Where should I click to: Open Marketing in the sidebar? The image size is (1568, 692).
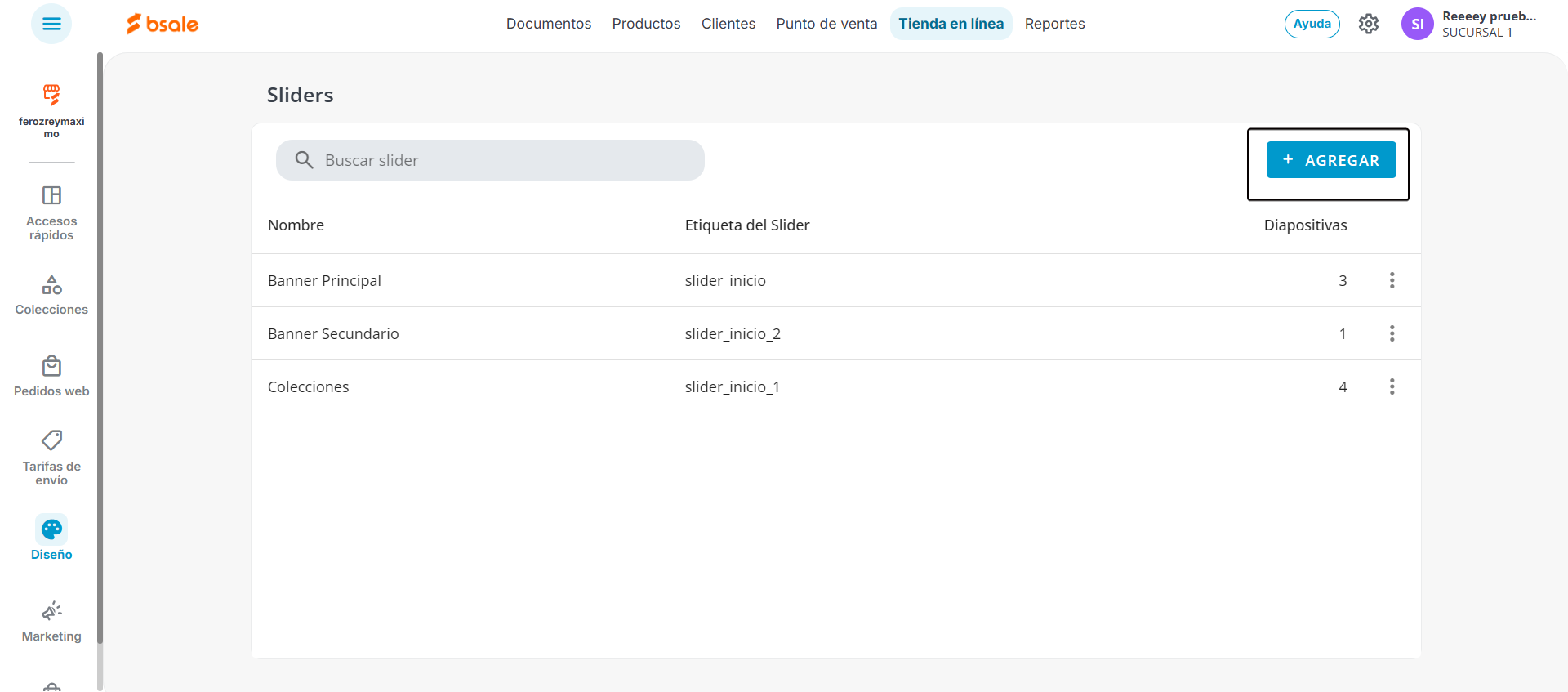coord(51,622)
